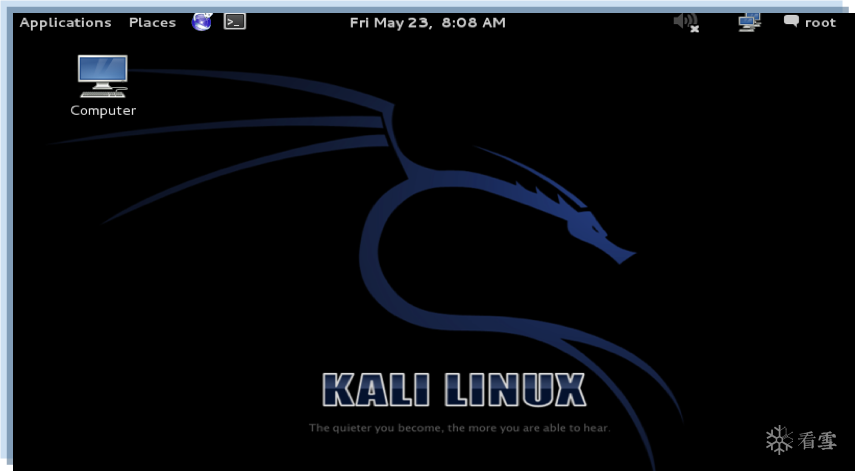Open the Applications menu

[x=65, y=23]
